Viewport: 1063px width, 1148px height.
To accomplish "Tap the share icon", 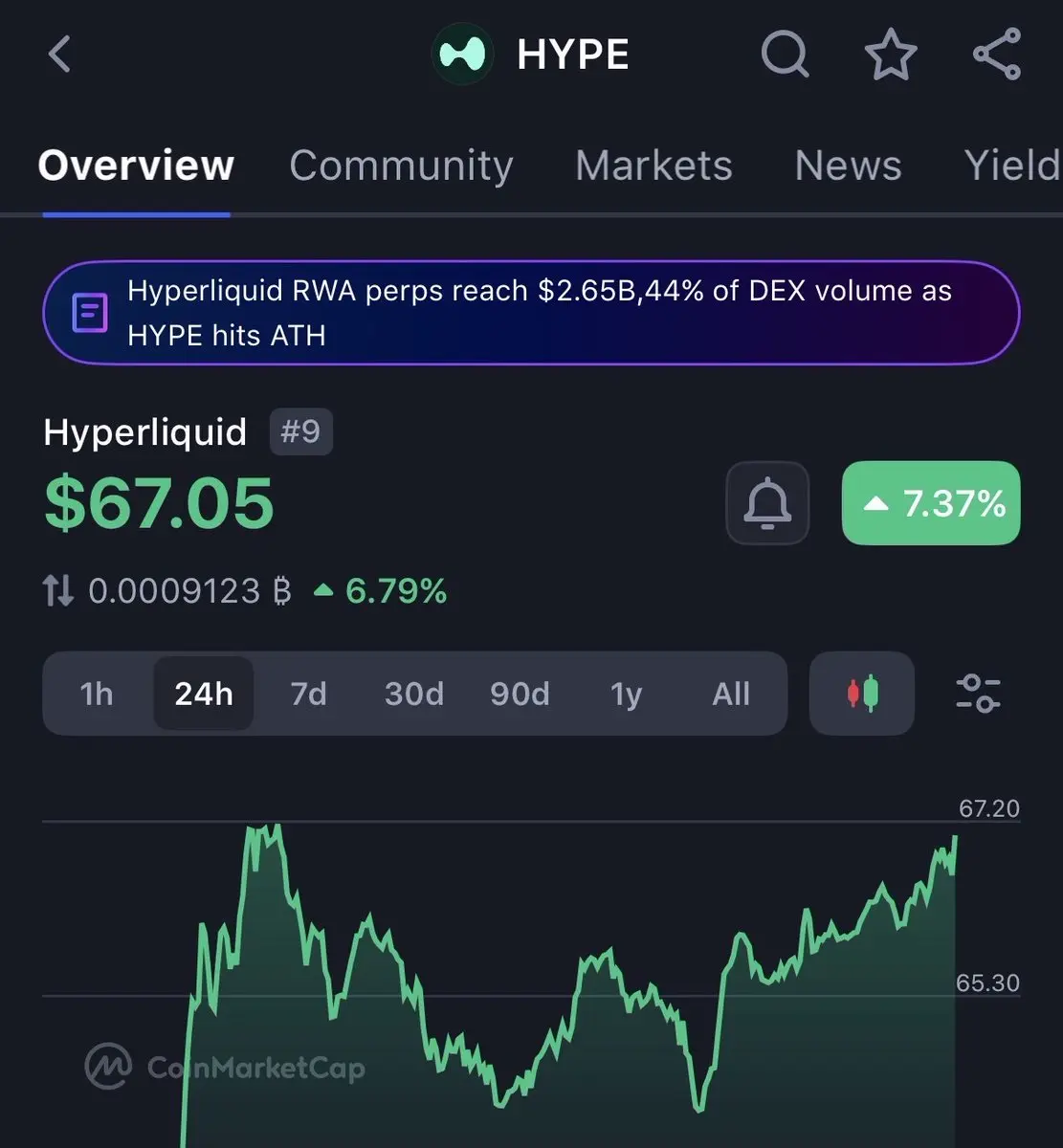I will coord(997,54).
